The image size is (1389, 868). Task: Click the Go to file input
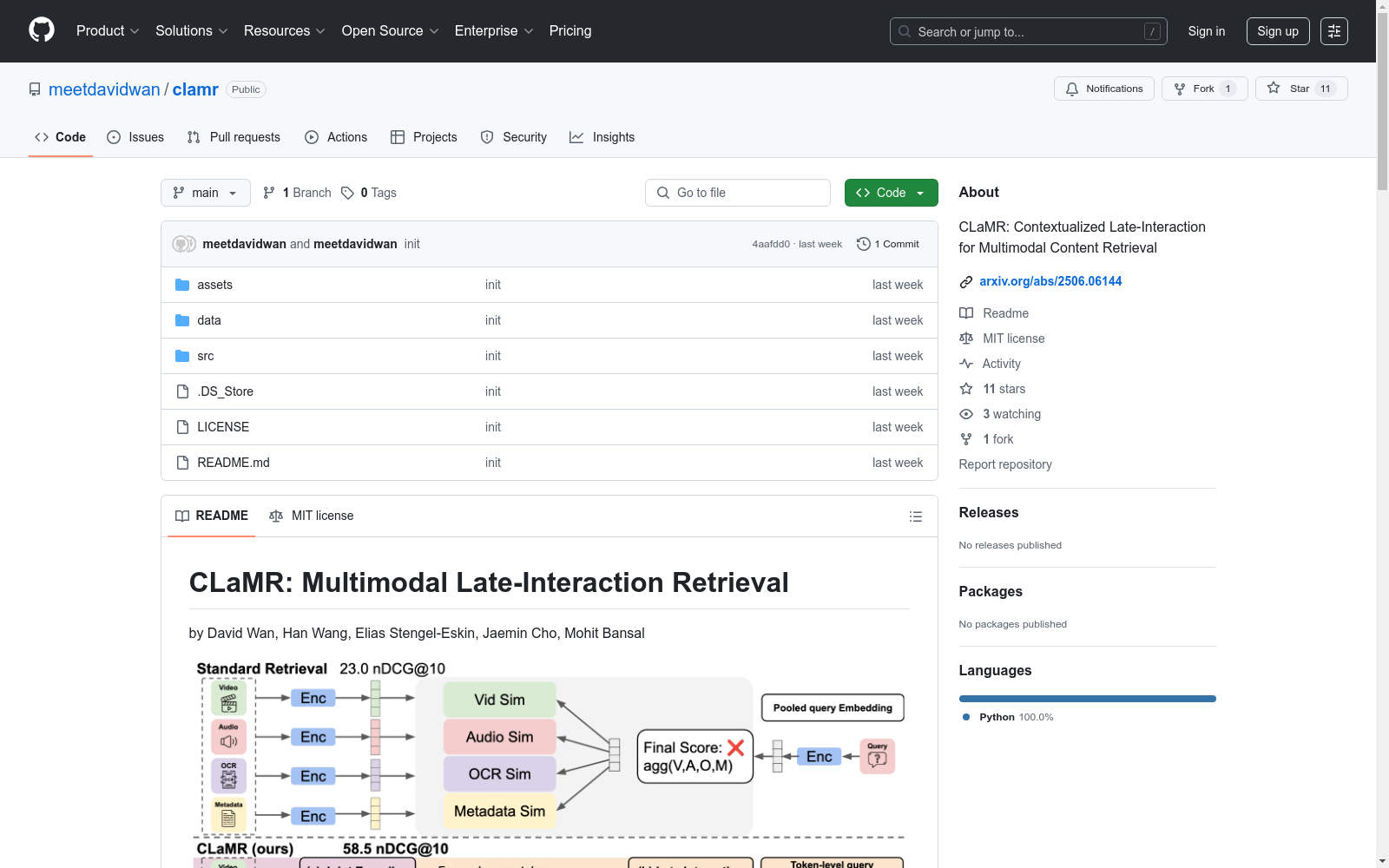pos(738,193)
